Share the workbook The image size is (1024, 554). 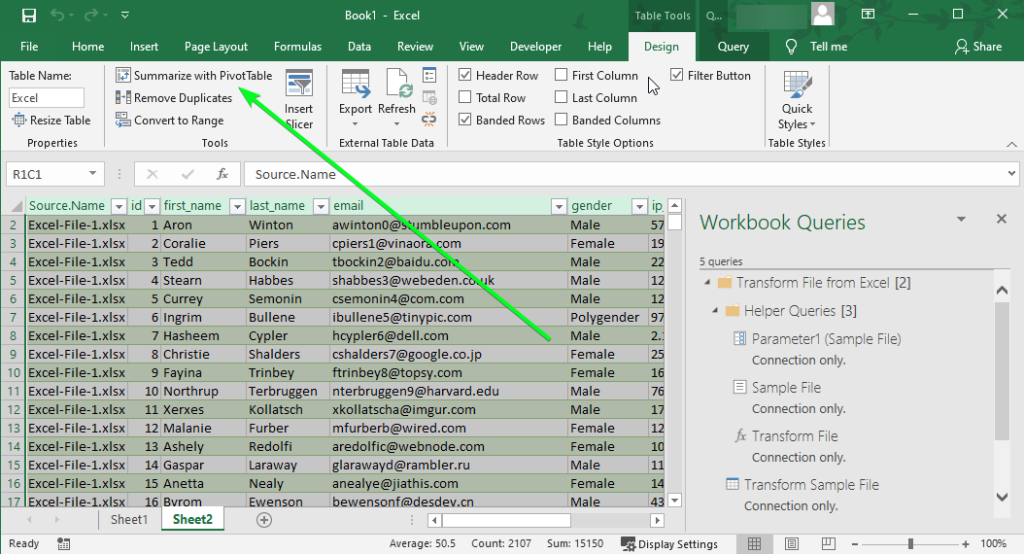tap(978, 46)
